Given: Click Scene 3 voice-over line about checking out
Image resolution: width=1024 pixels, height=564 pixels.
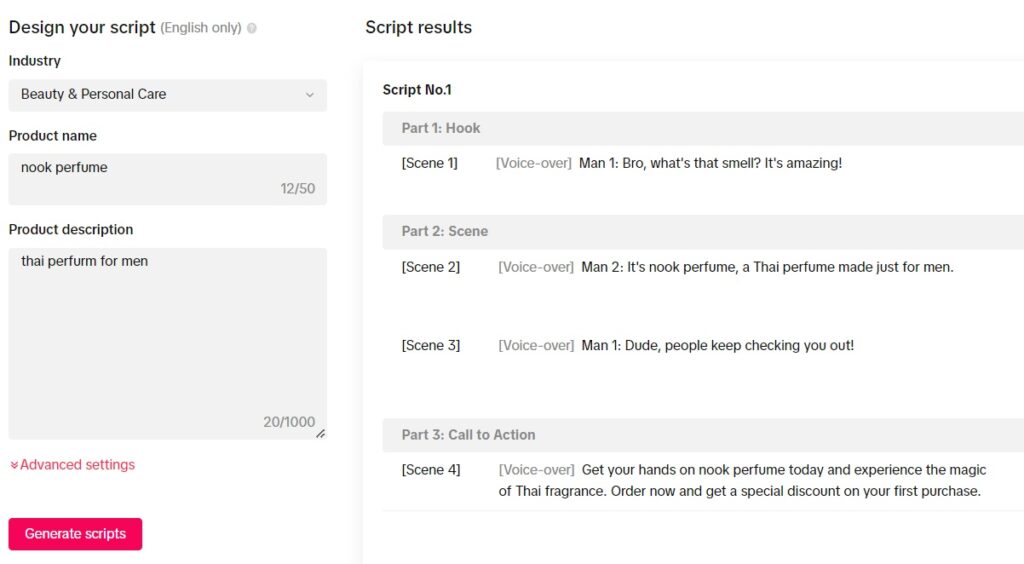Looking at the screenshot, I should [x=718, y=345].
